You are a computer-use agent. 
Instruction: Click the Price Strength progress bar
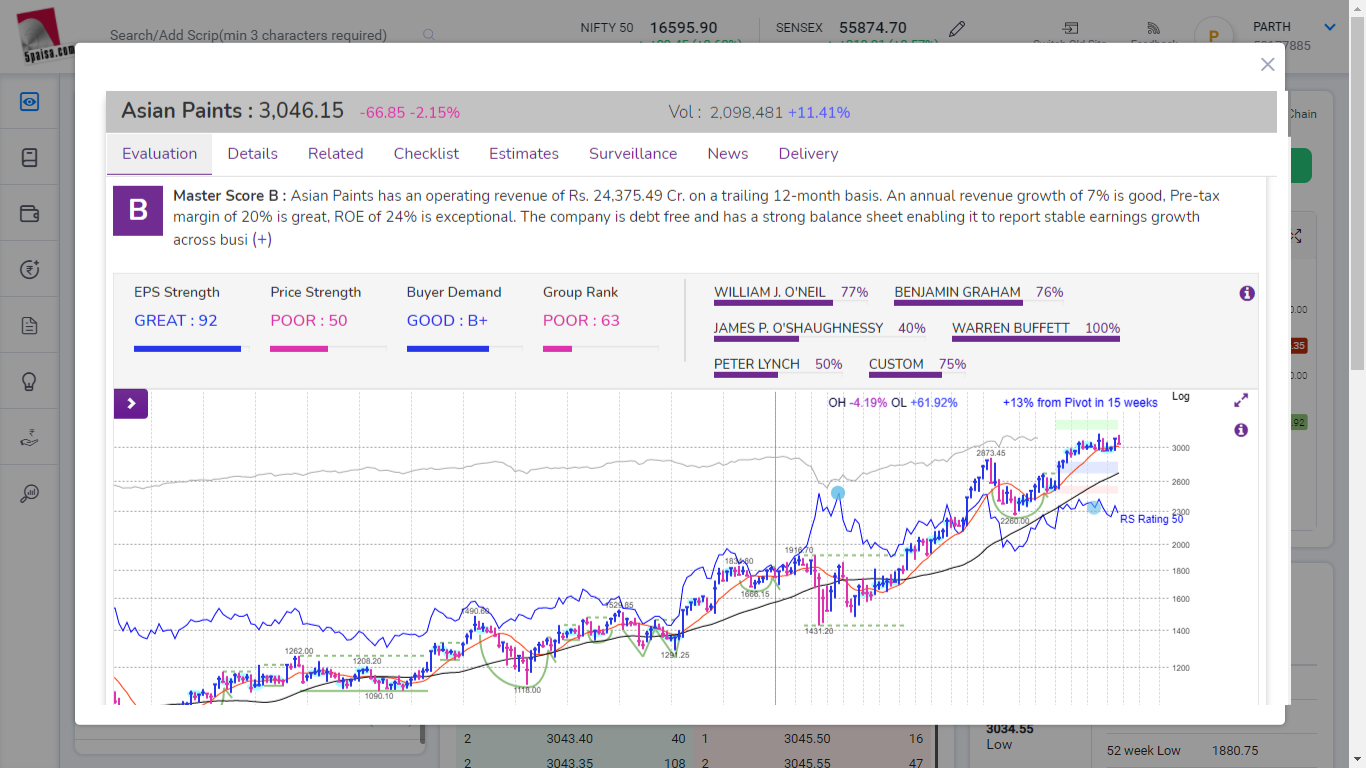pos(328,348)
